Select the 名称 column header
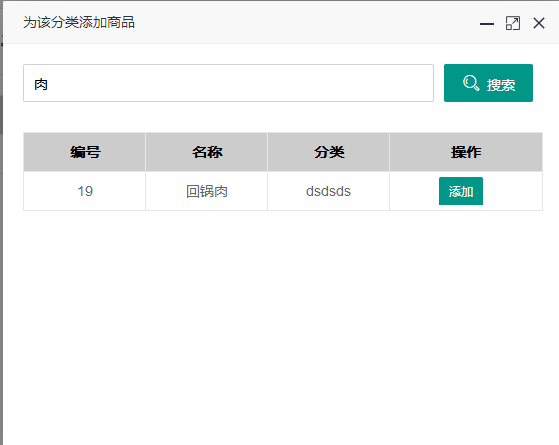The image size is (559, 445). point(206,152)
